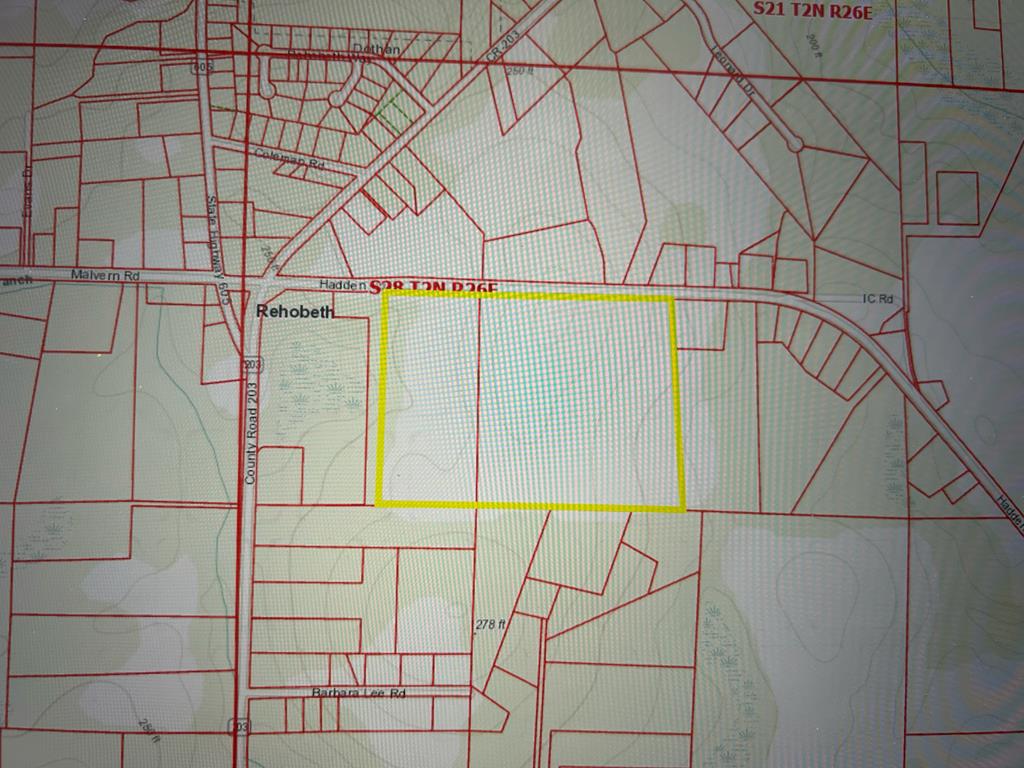Click the Malvern Rd label

point(105,275)
